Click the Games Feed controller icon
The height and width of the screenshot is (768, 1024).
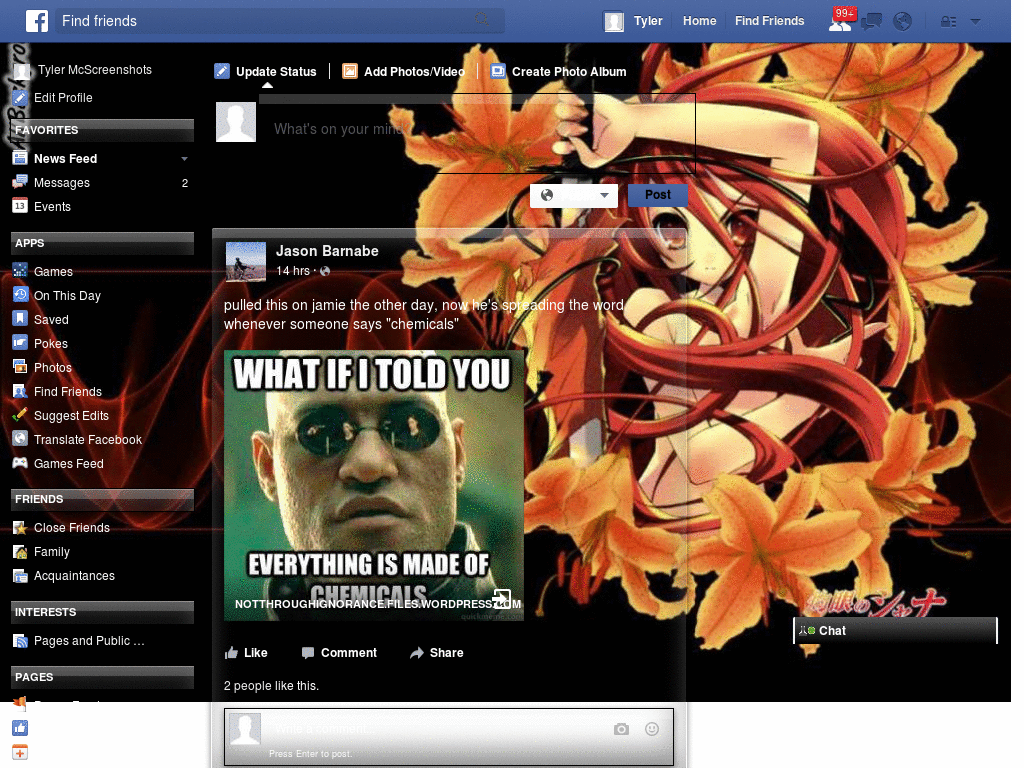pos(20,463)
